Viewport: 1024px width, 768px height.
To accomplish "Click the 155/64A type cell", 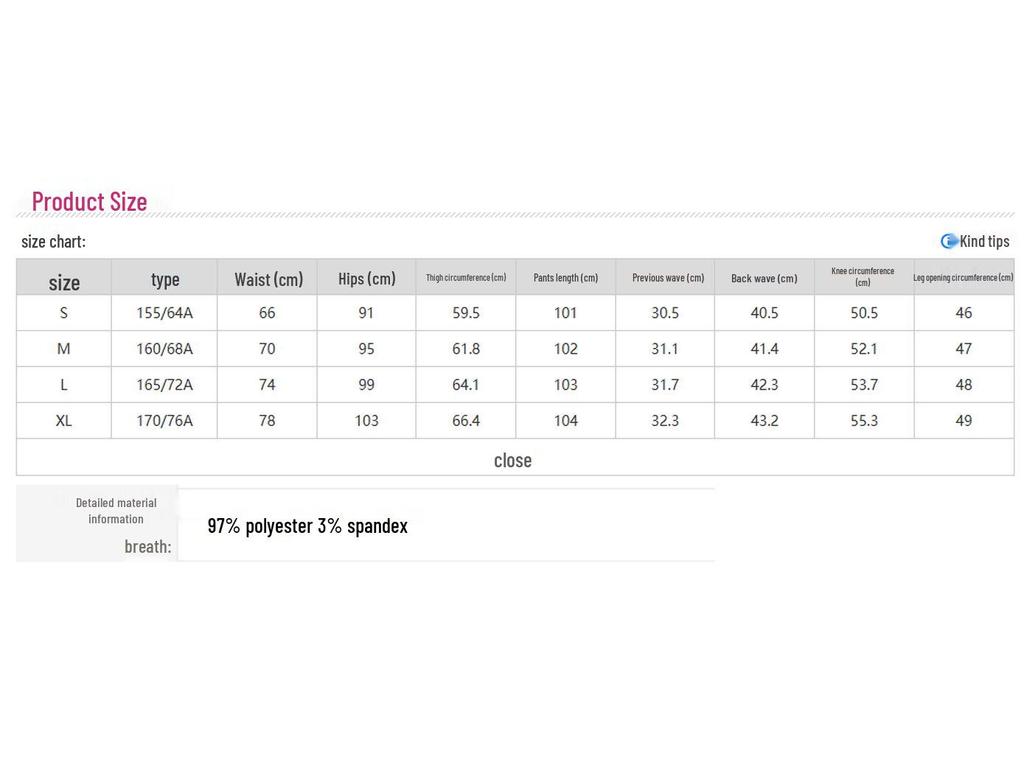I will click(165, 313).
